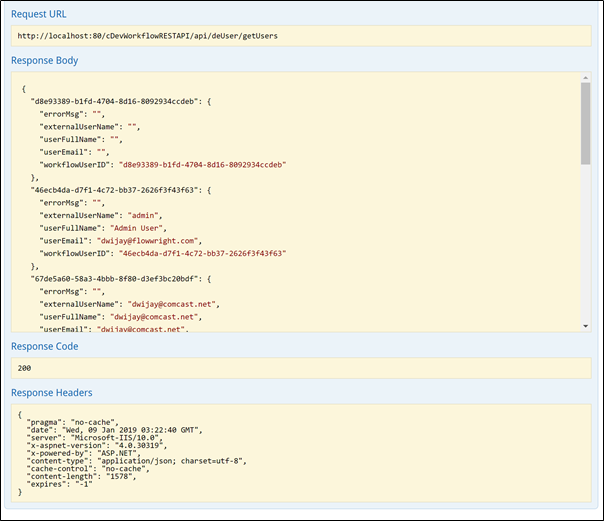Click the Response Code heading
The height and width of the screenshot is (521, 604).
44,347
